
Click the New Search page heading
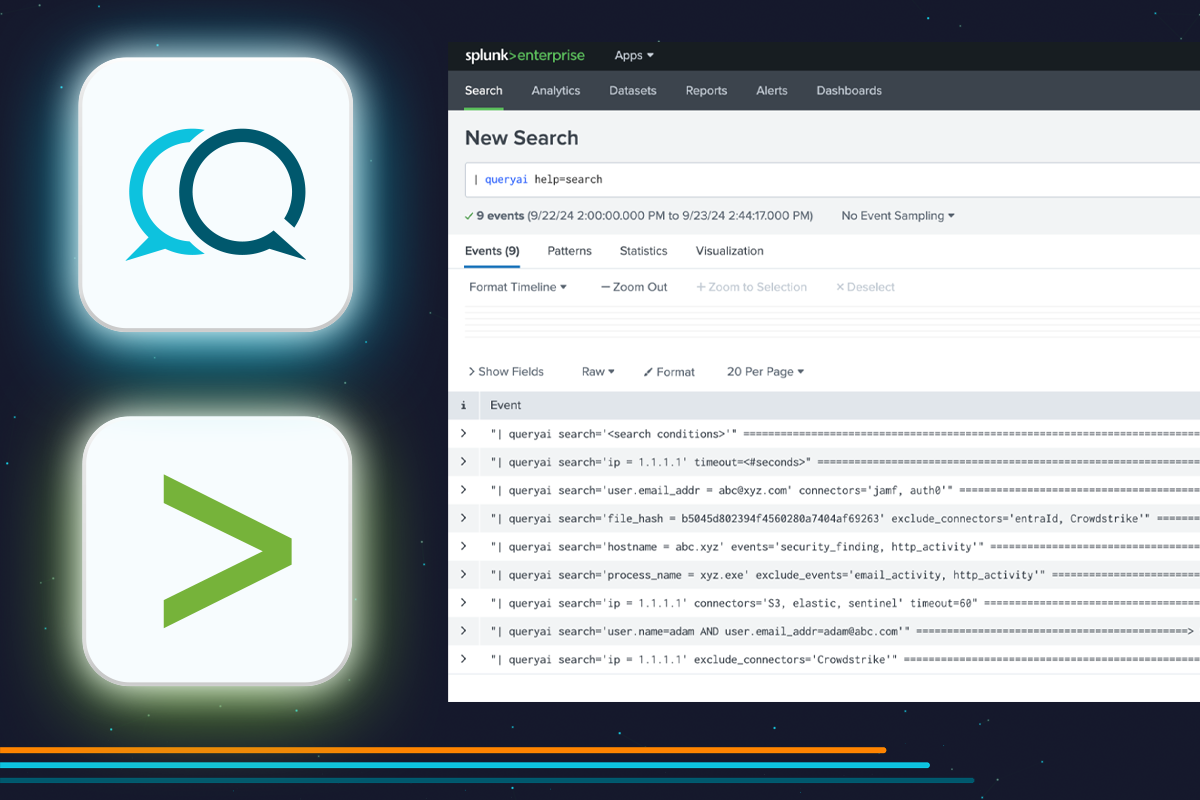(522, 138)
